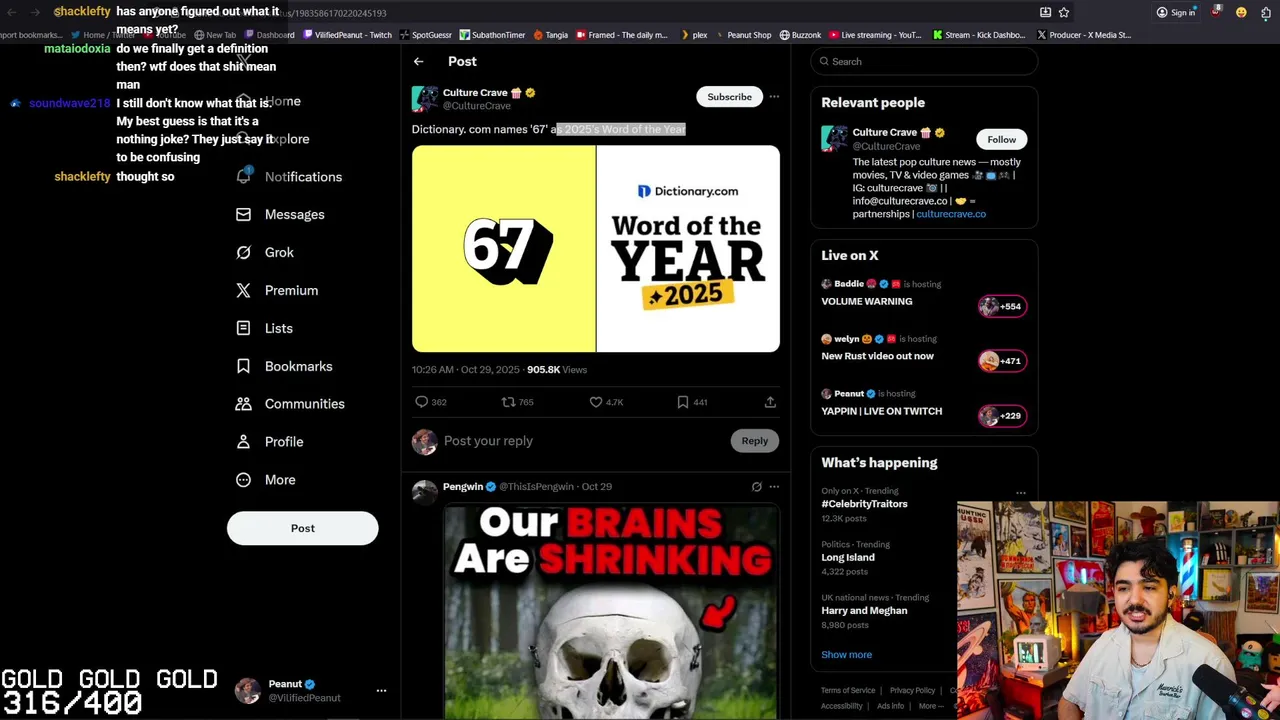
Task: Open the culturecrave.co link
Action: 951,214
